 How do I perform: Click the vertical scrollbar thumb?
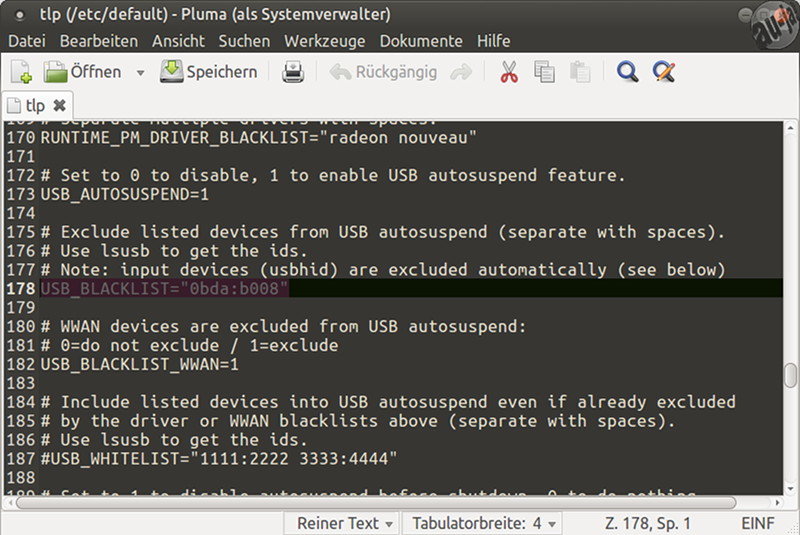coord(790,375)
